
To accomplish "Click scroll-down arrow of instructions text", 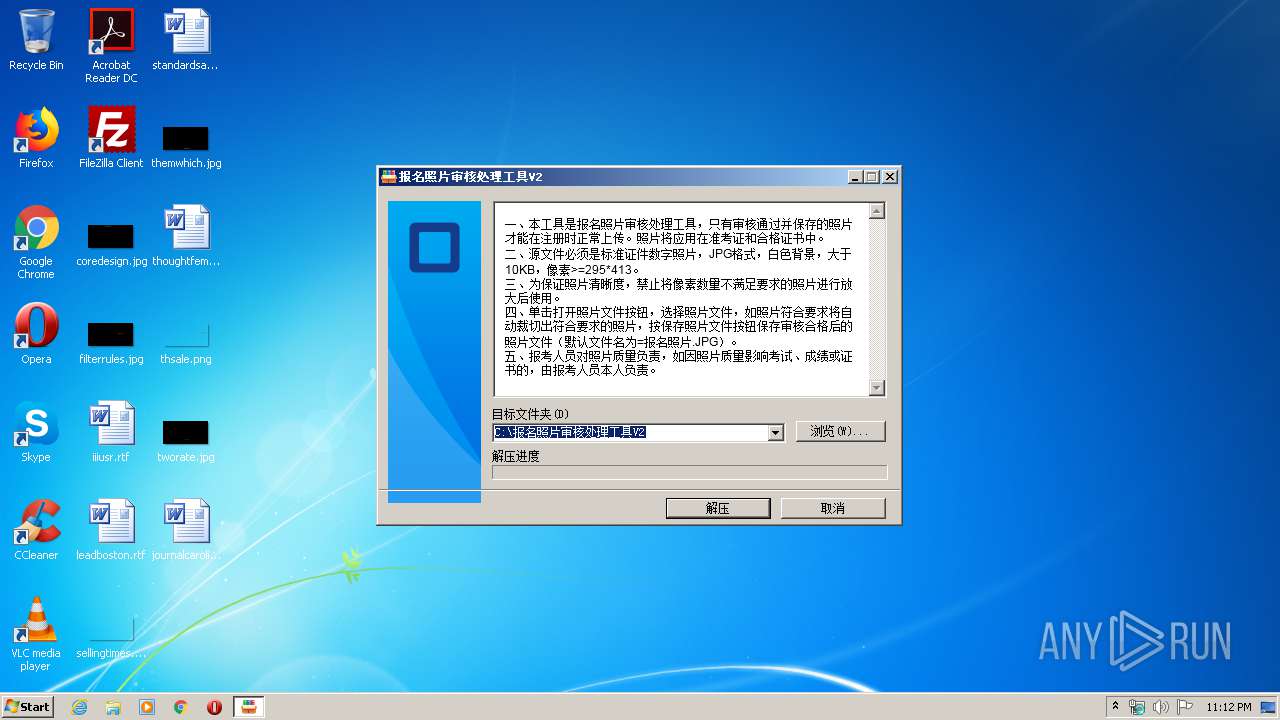I will pos(877,388).
